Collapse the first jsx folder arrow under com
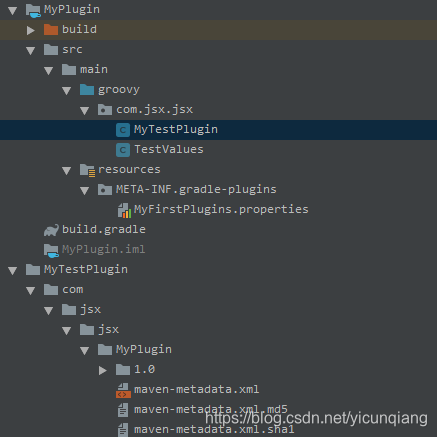The width and height of the screenshot is (437, 437). pos(49,310)
